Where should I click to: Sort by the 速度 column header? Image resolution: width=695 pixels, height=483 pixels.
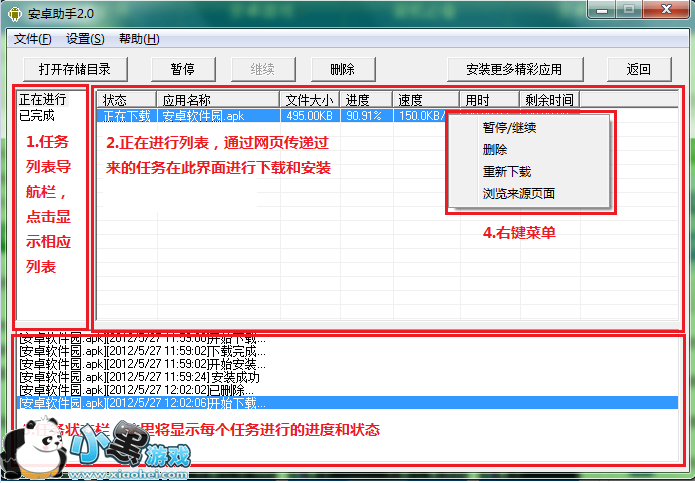point(426,100)
